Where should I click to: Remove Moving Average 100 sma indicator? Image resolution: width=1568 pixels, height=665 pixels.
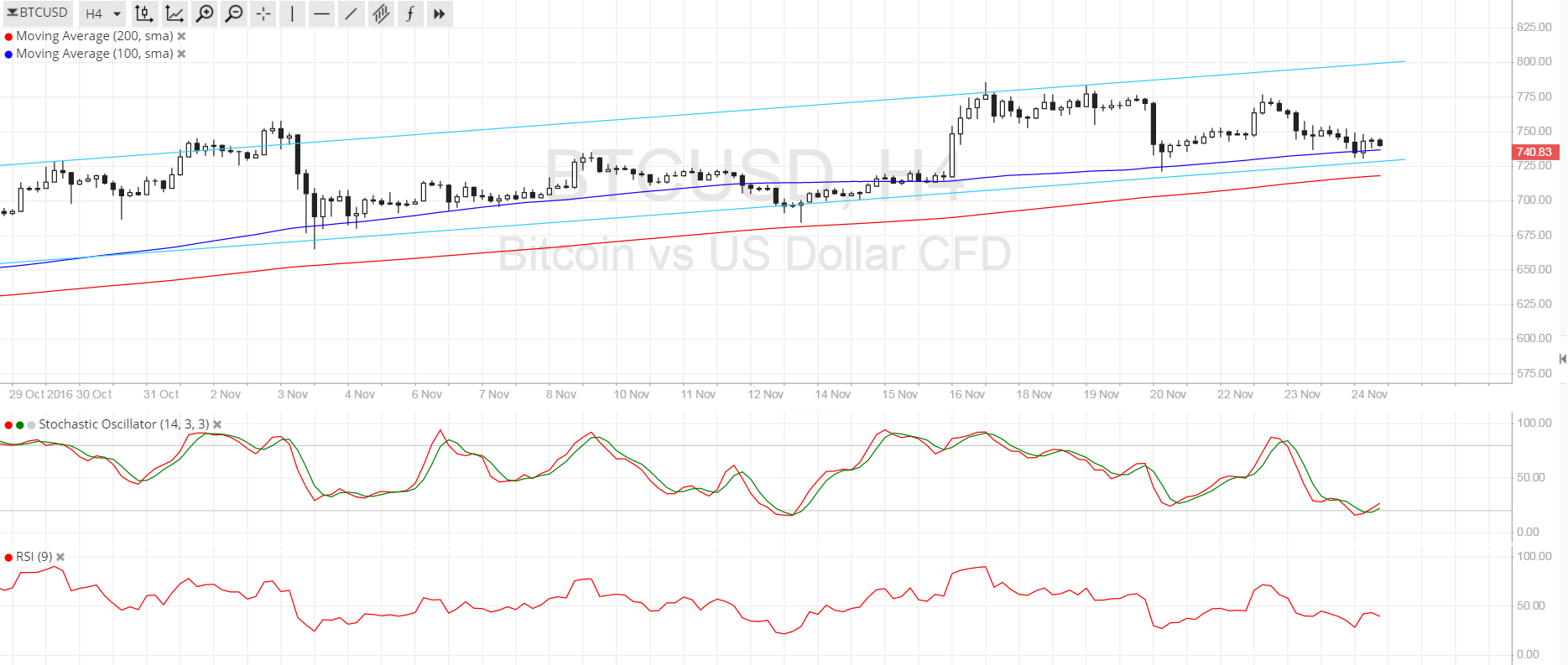pos(181,54)
